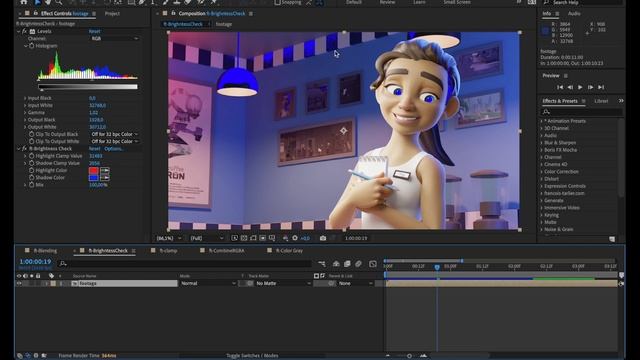The width and height of the screenshot is (640, 360).
Task: Play the preview
Action: (x=580, y=87)
